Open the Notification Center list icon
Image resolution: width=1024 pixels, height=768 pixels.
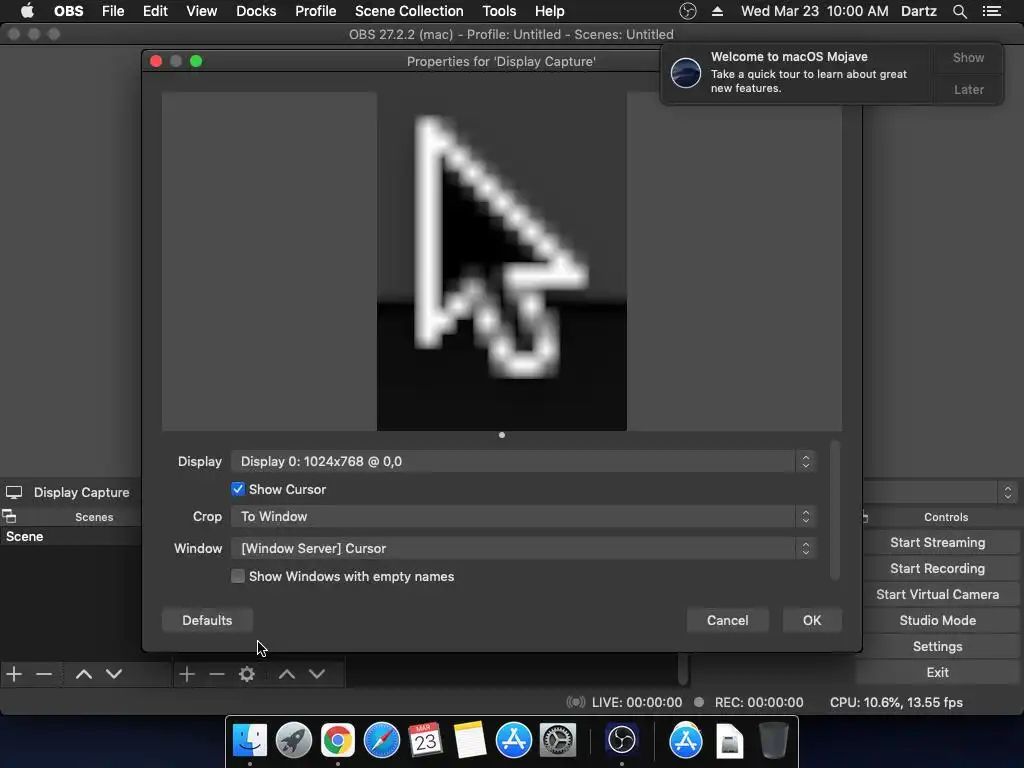pyautogui.click(x=991, y=11)
